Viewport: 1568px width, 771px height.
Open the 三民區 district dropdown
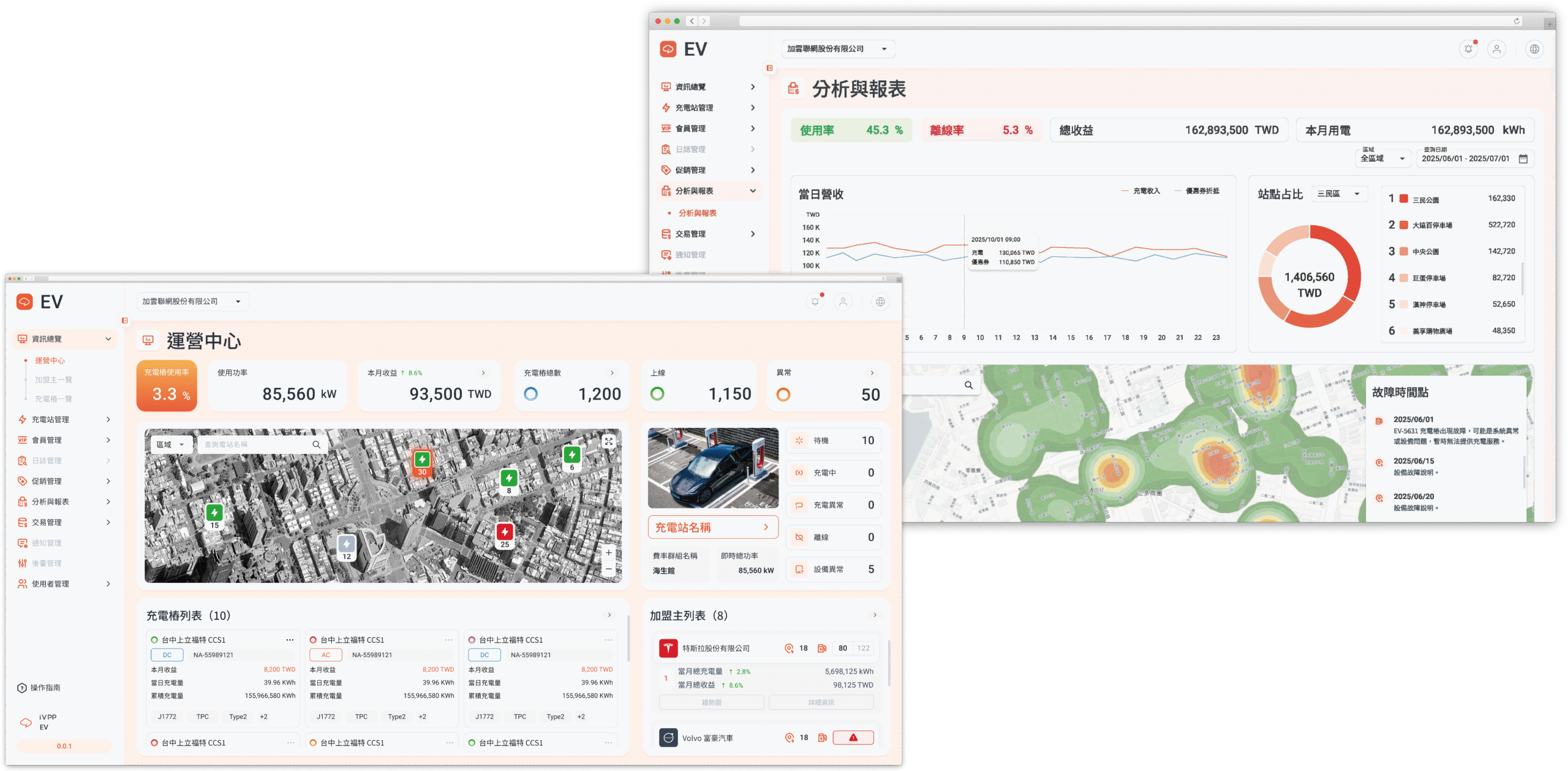tap(1339, 194)
